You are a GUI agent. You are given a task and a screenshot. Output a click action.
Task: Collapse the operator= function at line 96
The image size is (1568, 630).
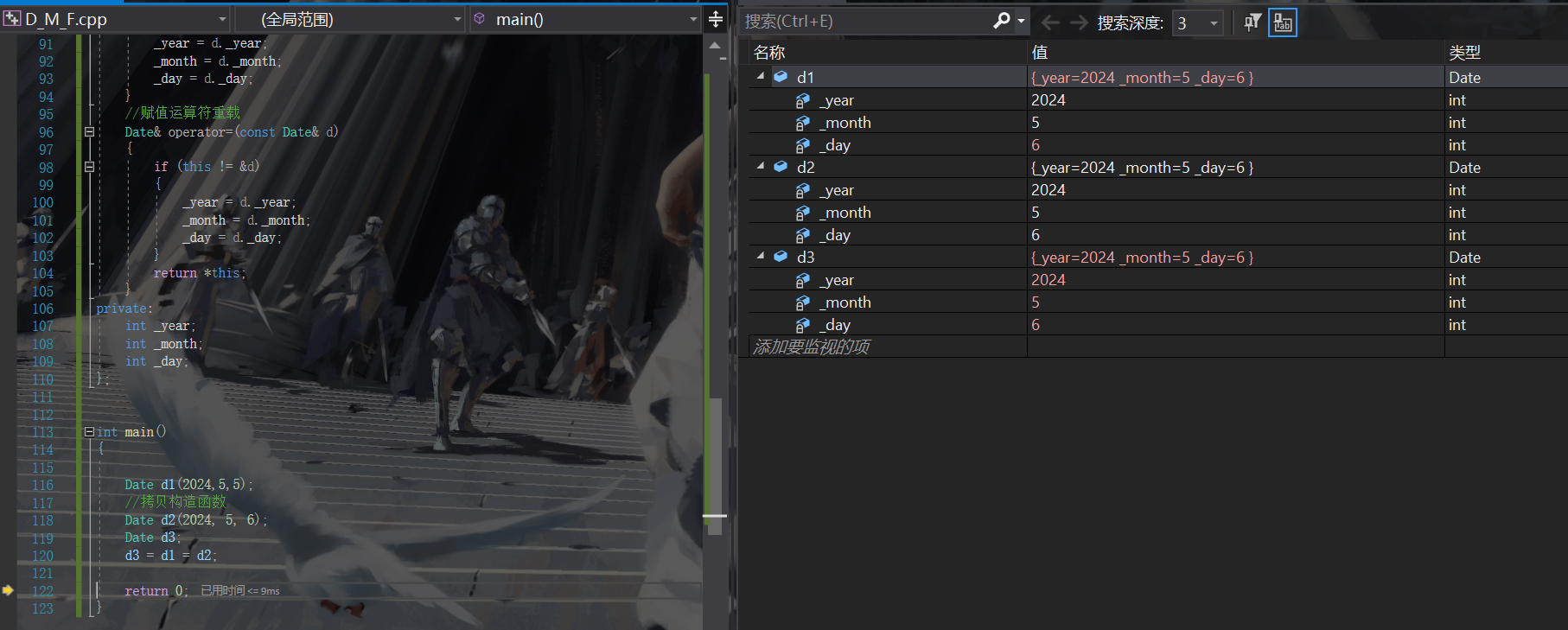tap(89, 132)
